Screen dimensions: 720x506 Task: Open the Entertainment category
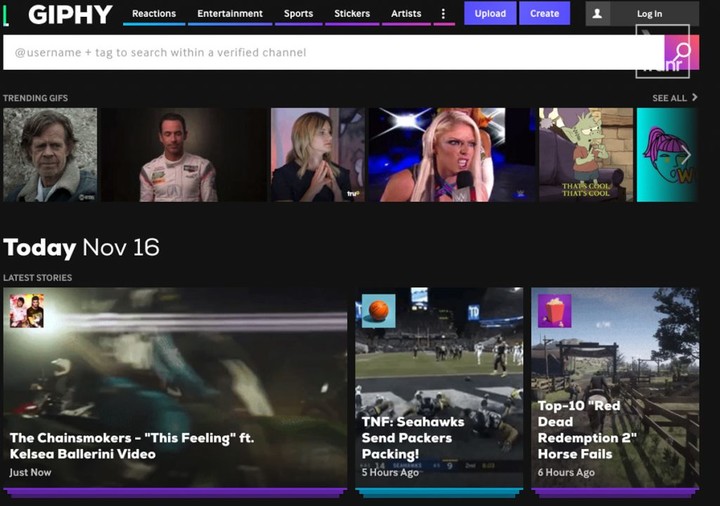pyautogui.click(x=230, y=14)
